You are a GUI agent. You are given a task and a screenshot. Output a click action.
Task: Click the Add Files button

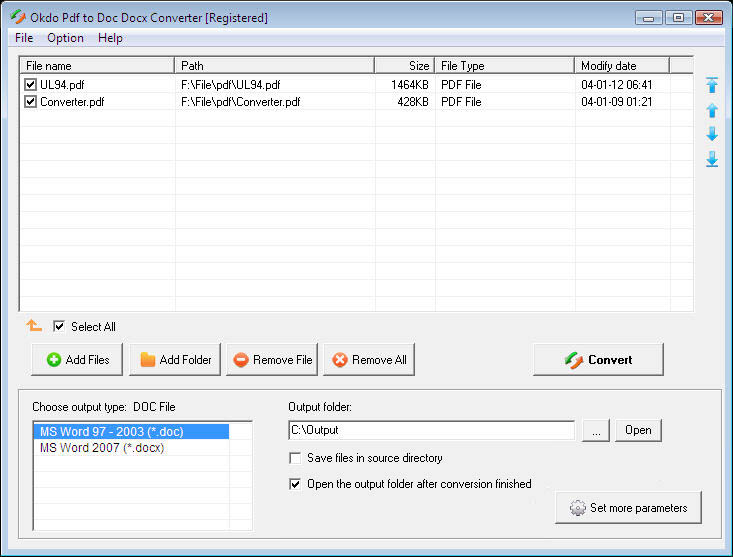pyautogui.click(x=78, y=360)
